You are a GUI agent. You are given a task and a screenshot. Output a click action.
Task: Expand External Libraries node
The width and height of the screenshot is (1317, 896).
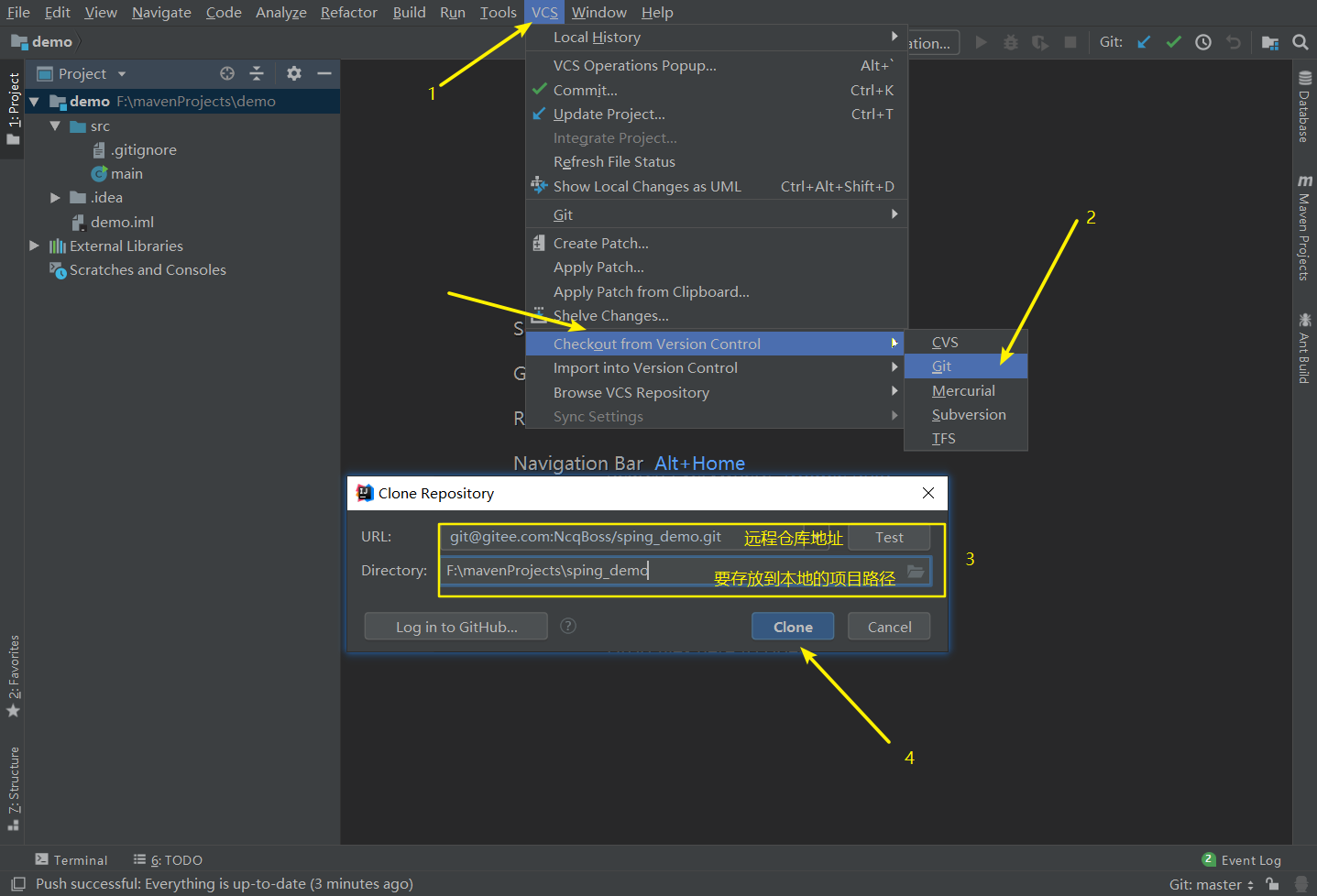click(34, 246)
